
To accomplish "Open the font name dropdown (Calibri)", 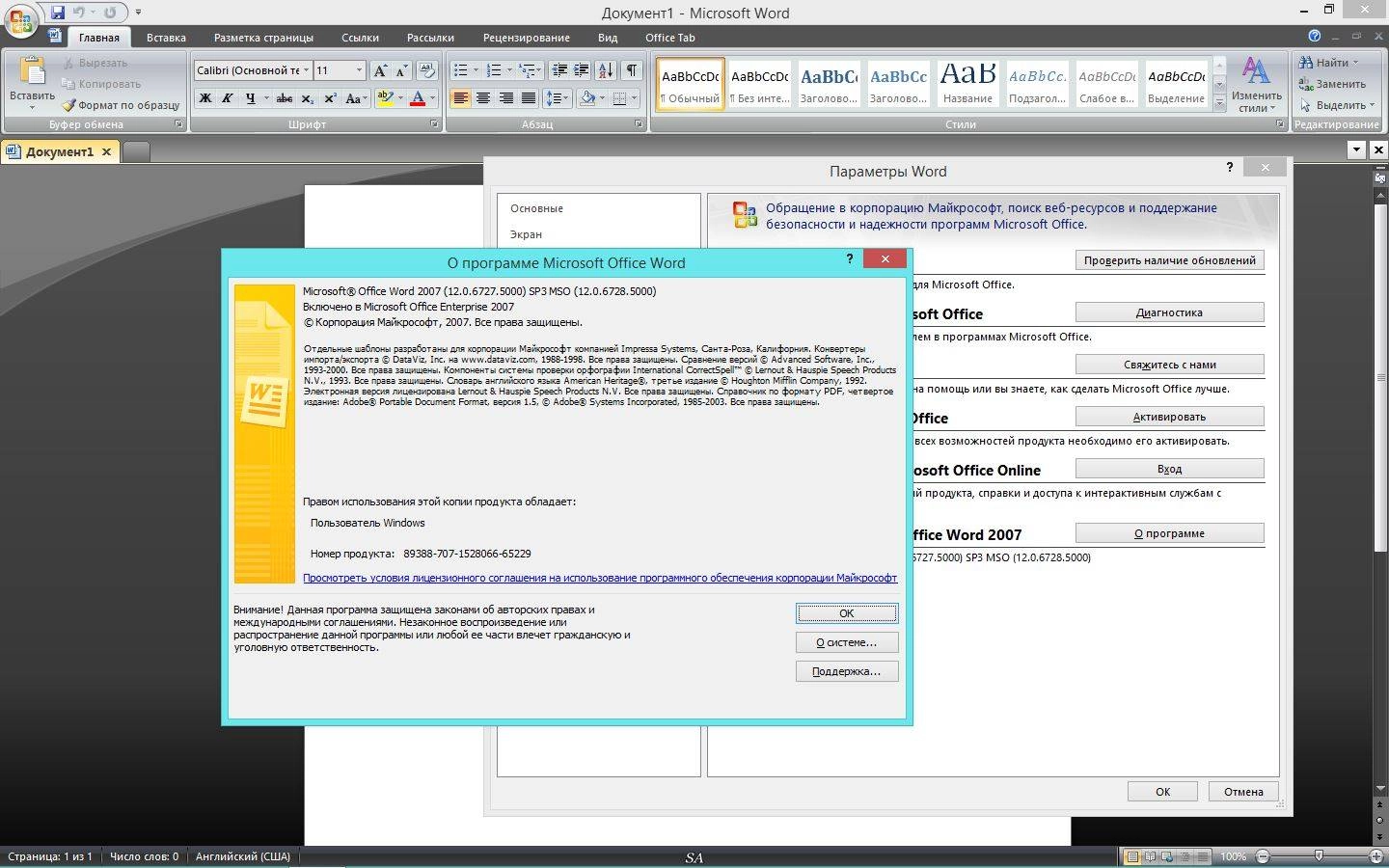I will 306,70.
